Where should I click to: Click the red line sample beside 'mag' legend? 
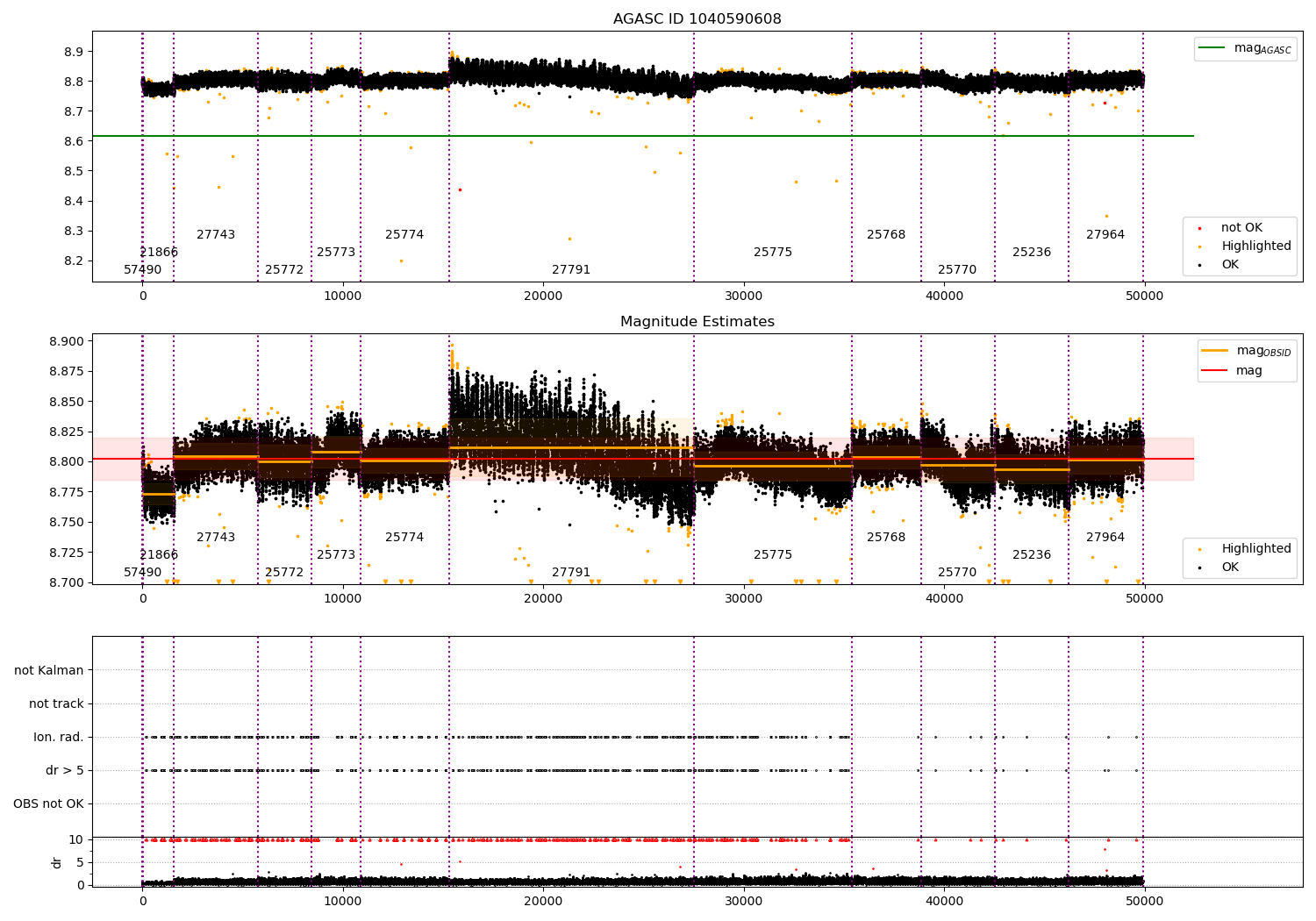tap(1215, 371)
